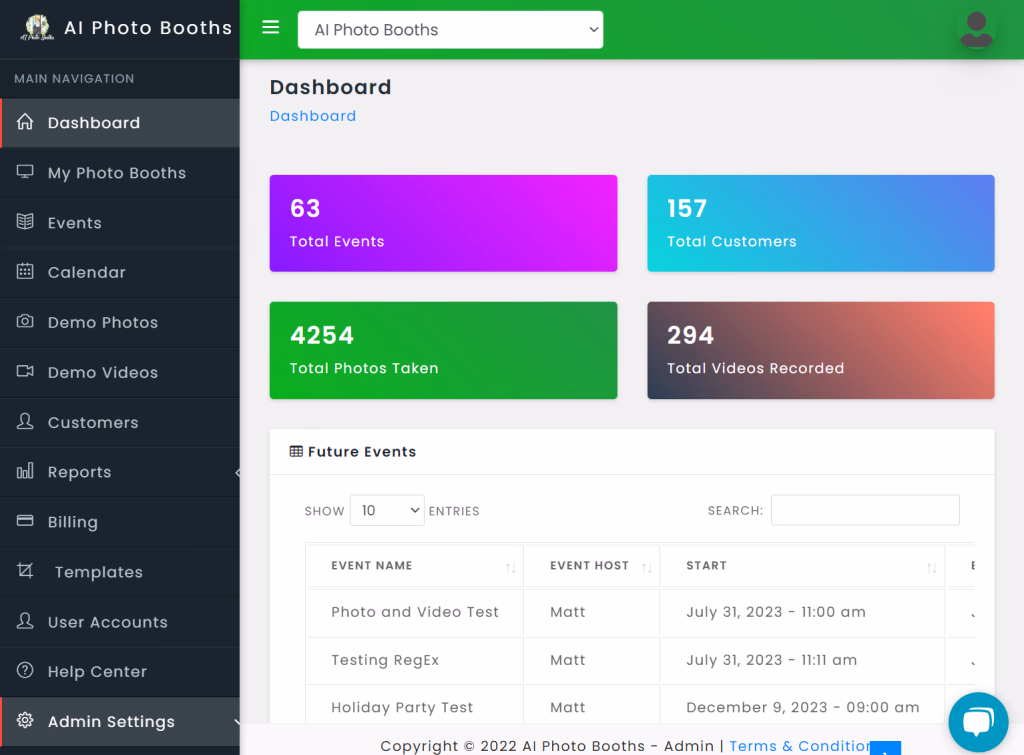Click the Billing credit card icon

click(x=25, y=521)
